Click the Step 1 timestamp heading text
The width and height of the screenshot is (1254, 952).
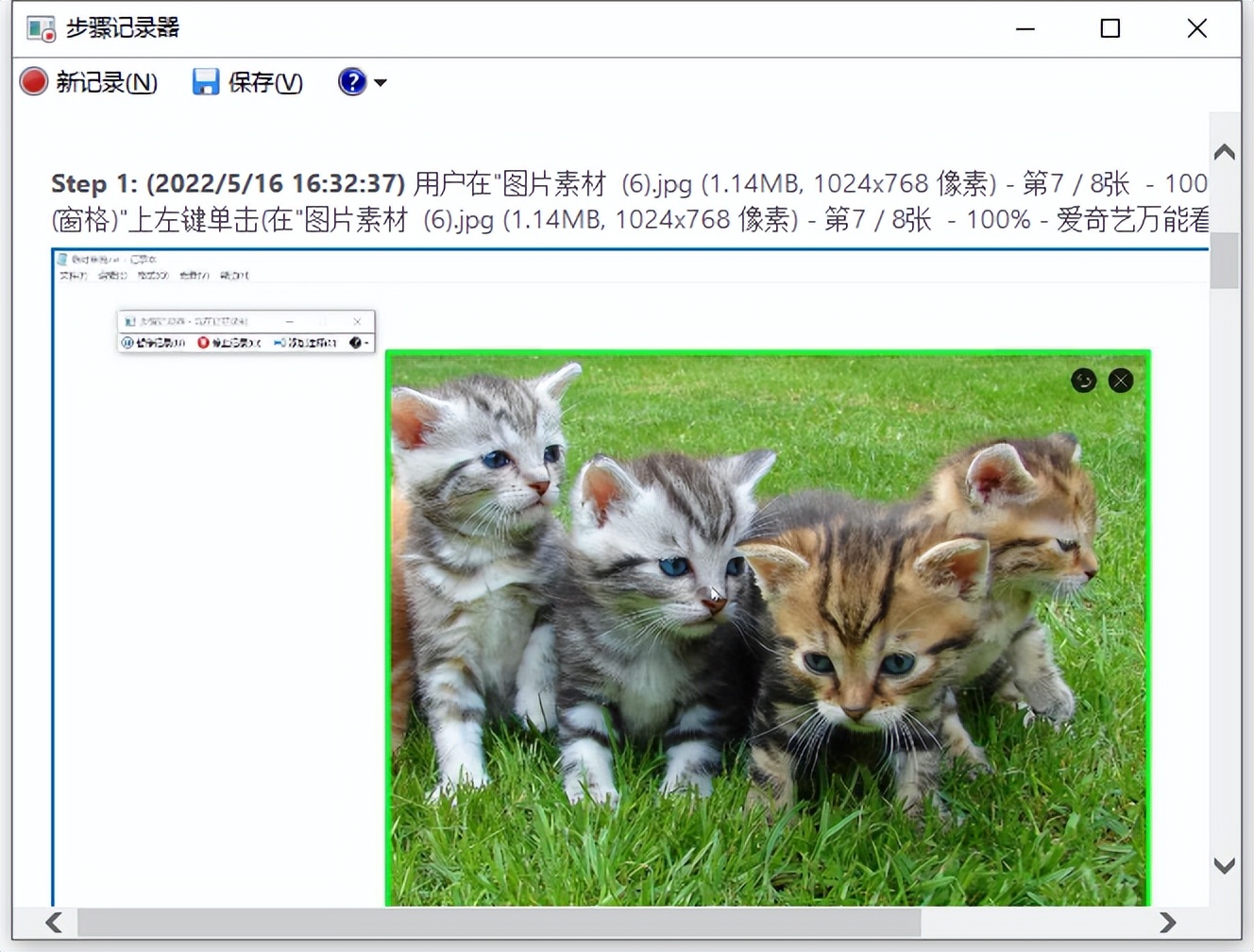229,183
